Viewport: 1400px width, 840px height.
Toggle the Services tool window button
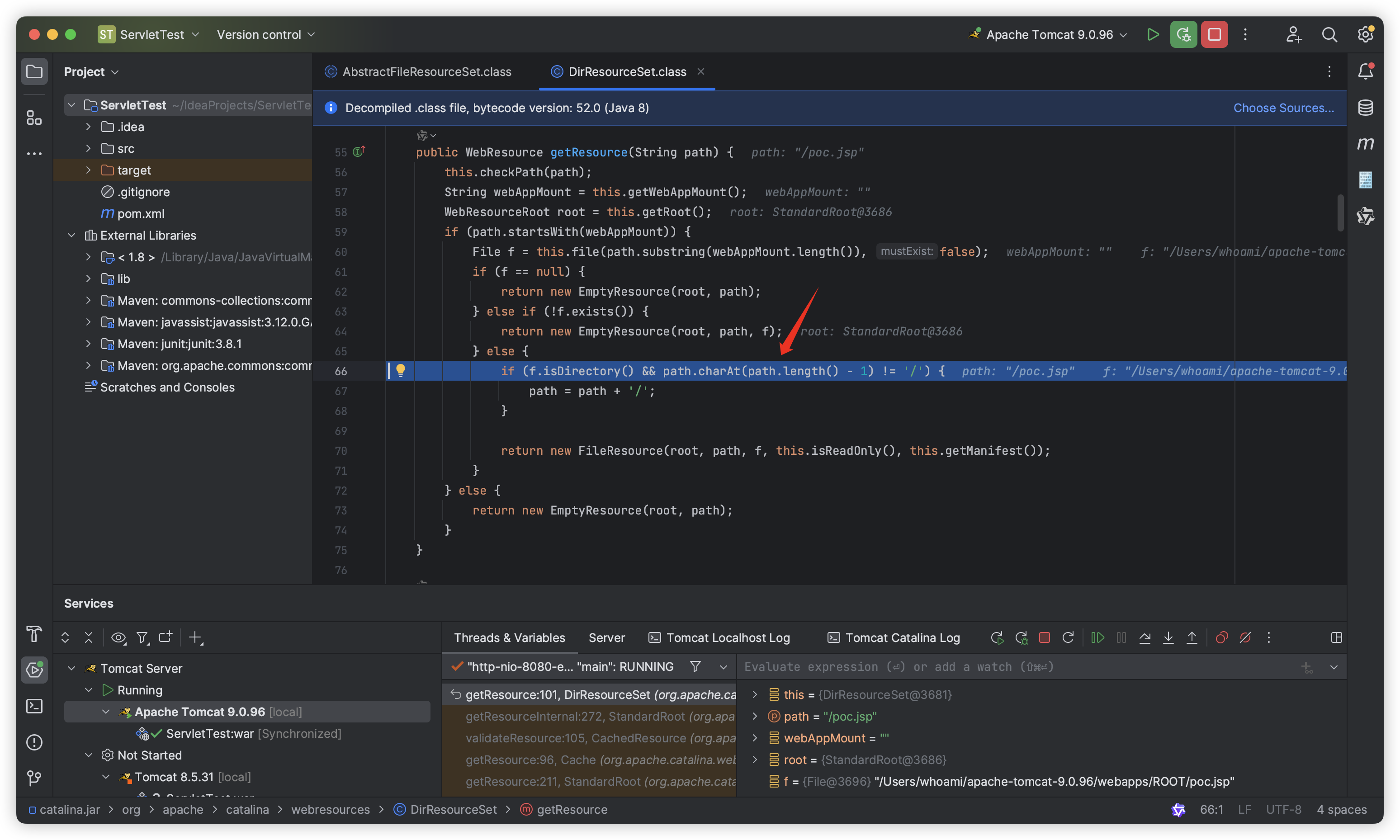(34, 670)
